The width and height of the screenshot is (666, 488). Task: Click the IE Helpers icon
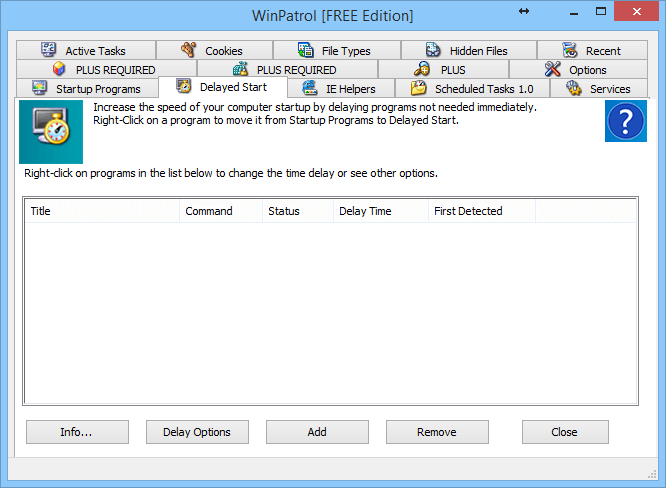[x=310, y=88]
